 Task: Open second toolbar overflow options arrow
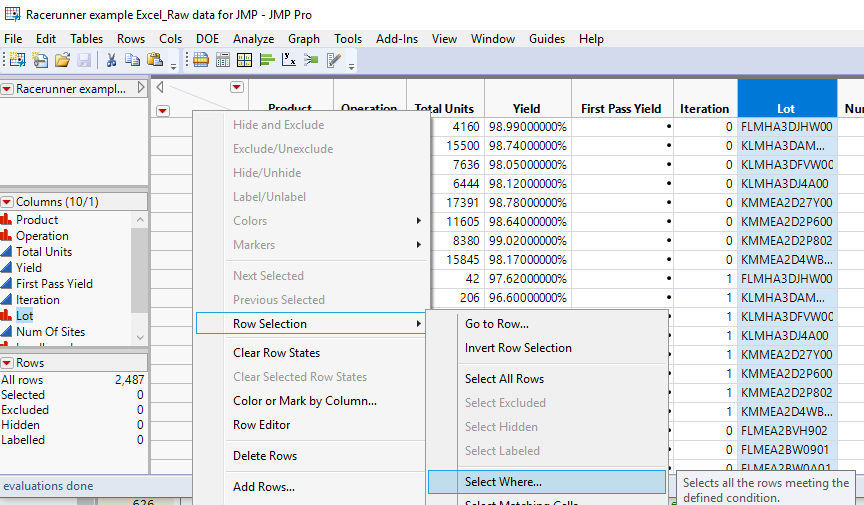[351, 67]
